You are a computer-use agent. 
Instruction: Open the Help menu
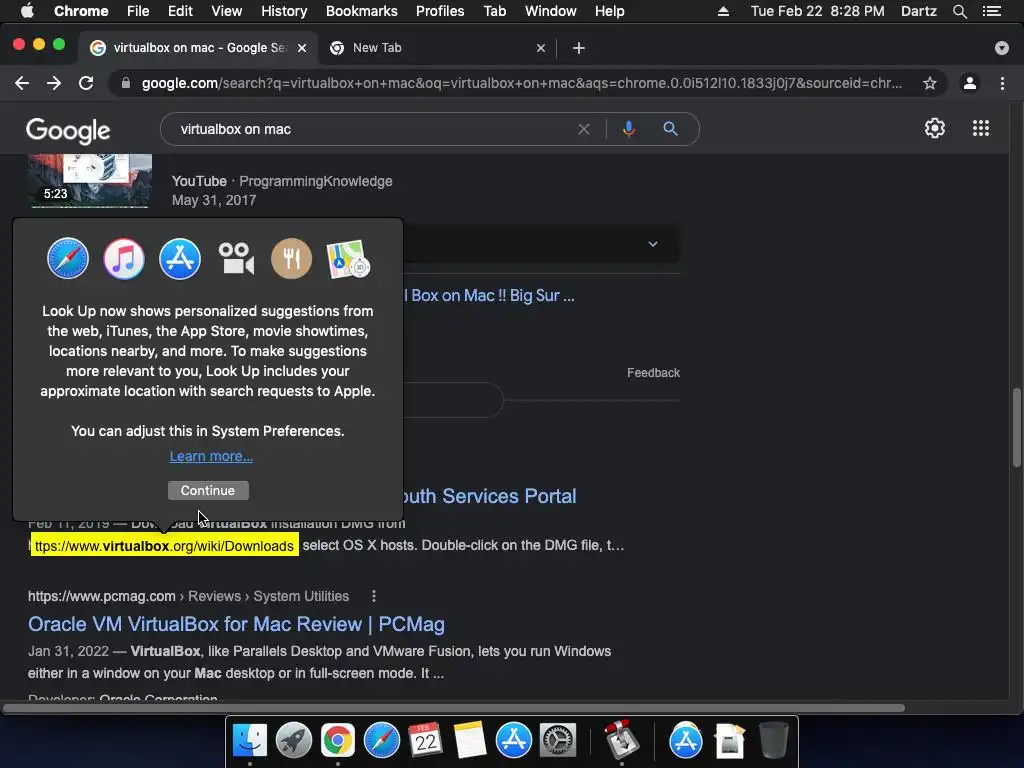click(x=609, y=11)
